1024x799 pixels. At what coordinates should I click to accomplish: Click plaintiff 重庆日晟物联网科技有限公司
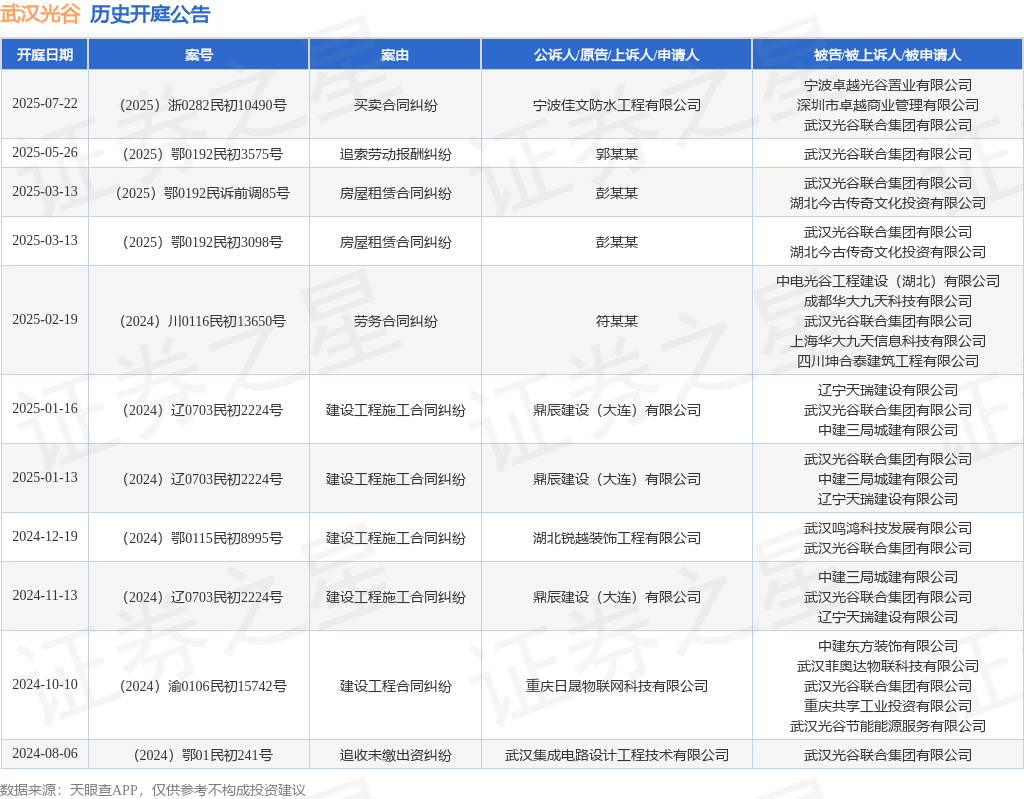click(x=616, y=687)
